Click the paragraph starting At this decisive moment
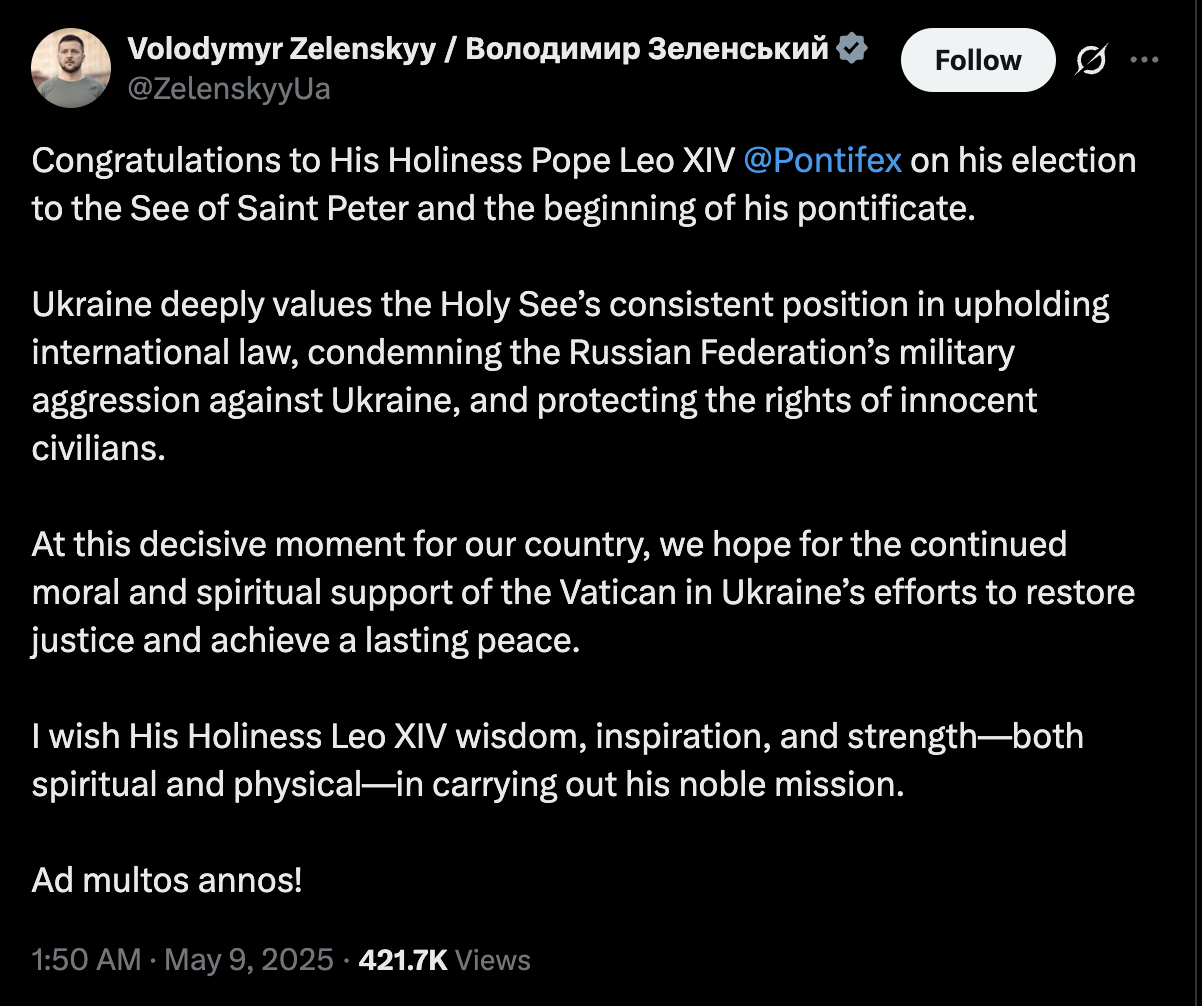Viewport: 1202px width, 1006px height. 584,592
